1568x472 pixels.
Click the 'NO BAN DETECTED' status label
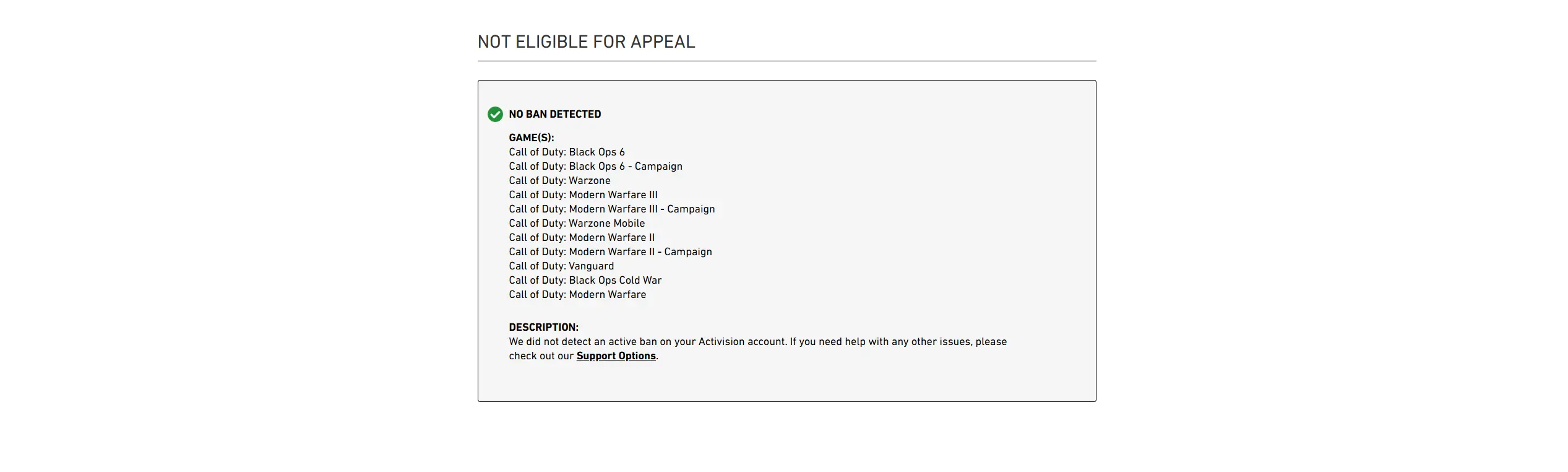pyautogui.click(x=554, y=115)
